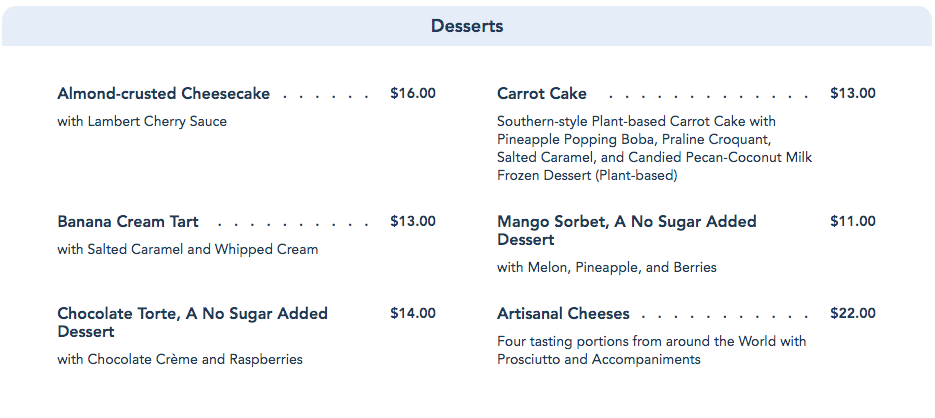
Task: Click the Desserts section header
Action: pos(467,25)
